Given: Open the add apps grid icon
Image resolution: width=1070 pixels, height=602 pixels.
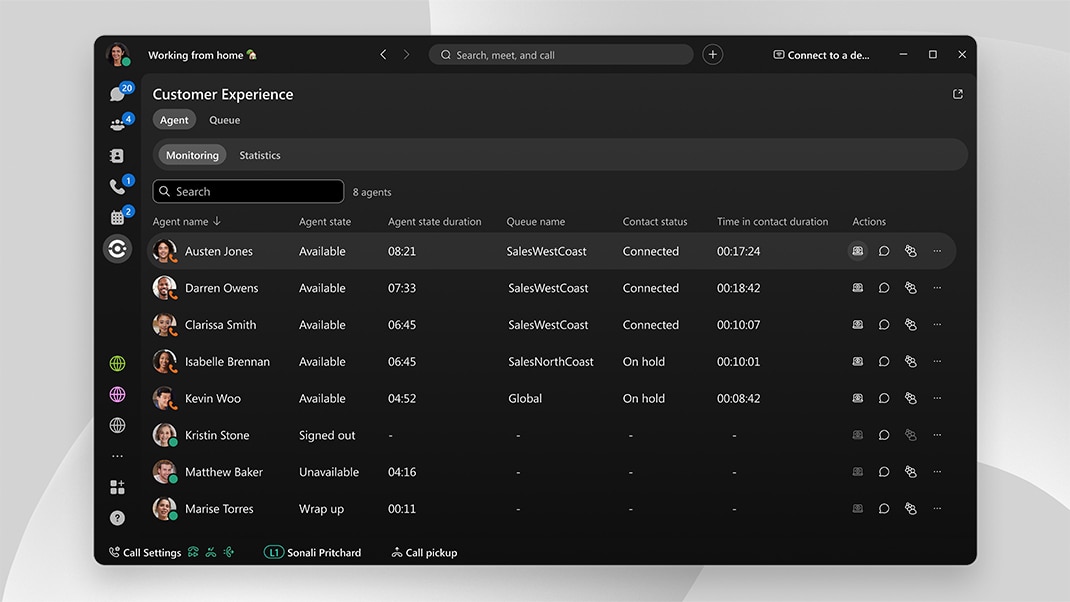Looking at the screenshot, I should 117,487.
